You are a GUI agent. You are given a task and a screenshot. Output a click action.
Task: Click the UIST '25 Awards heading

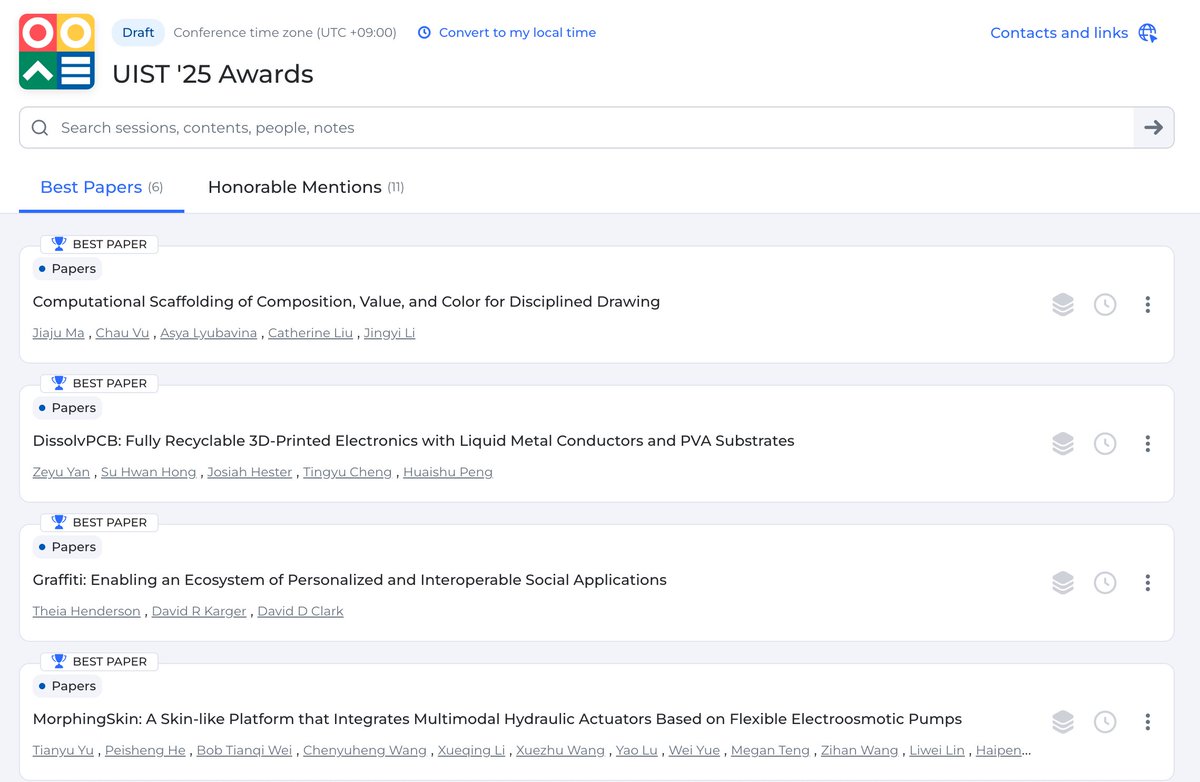[213, 74]
